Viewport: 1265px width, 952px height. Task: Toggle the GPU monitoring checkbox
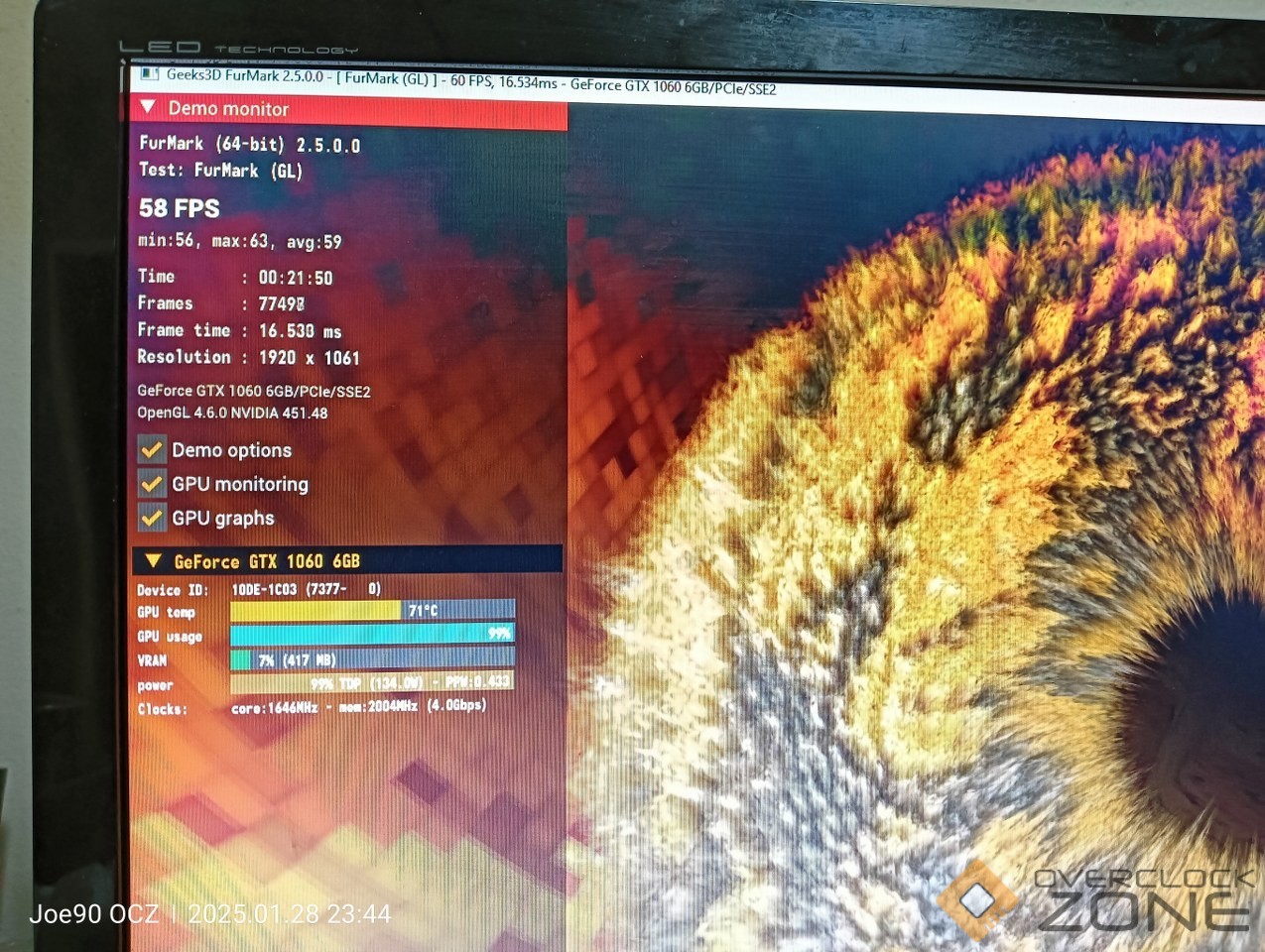click(152, 483)
